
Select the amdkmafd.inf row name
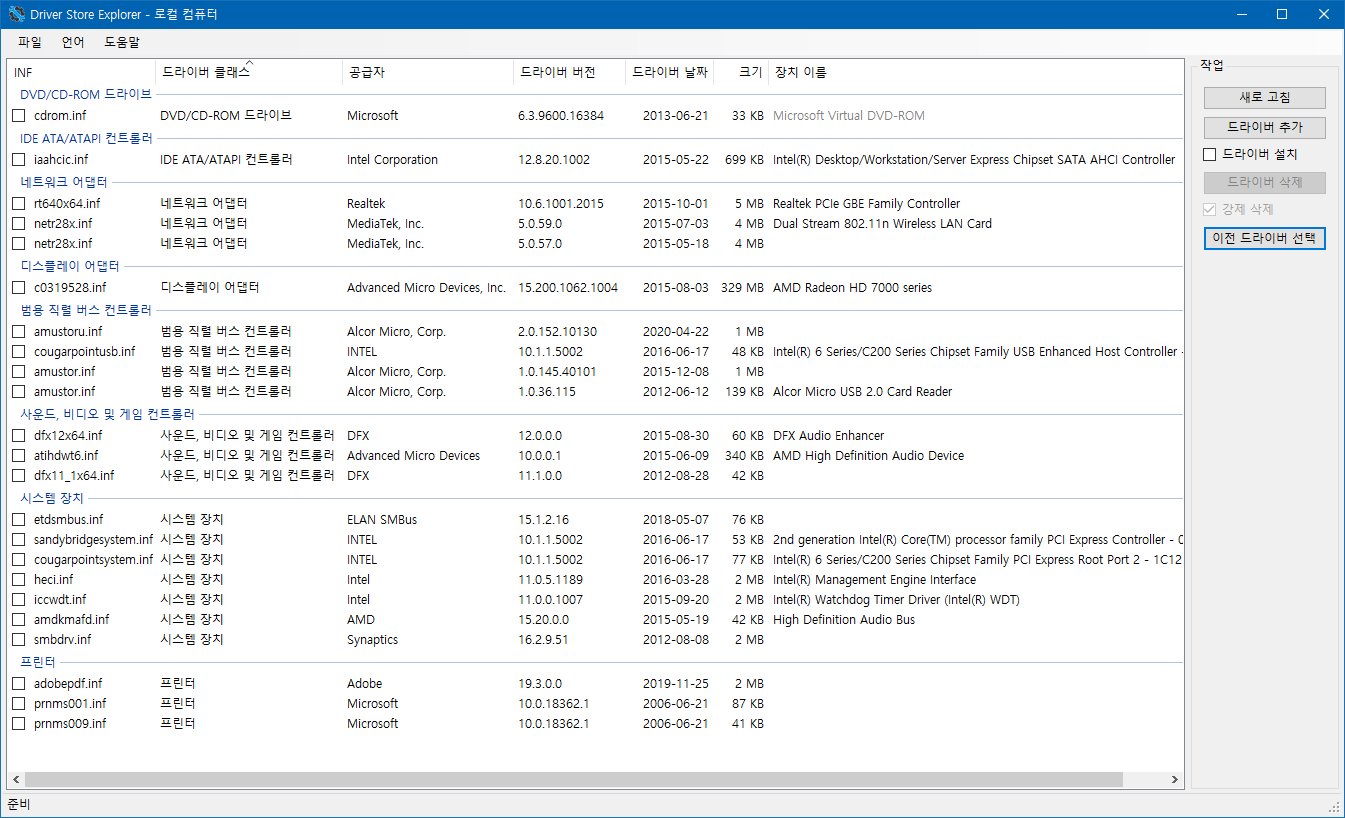pos(72,620)
